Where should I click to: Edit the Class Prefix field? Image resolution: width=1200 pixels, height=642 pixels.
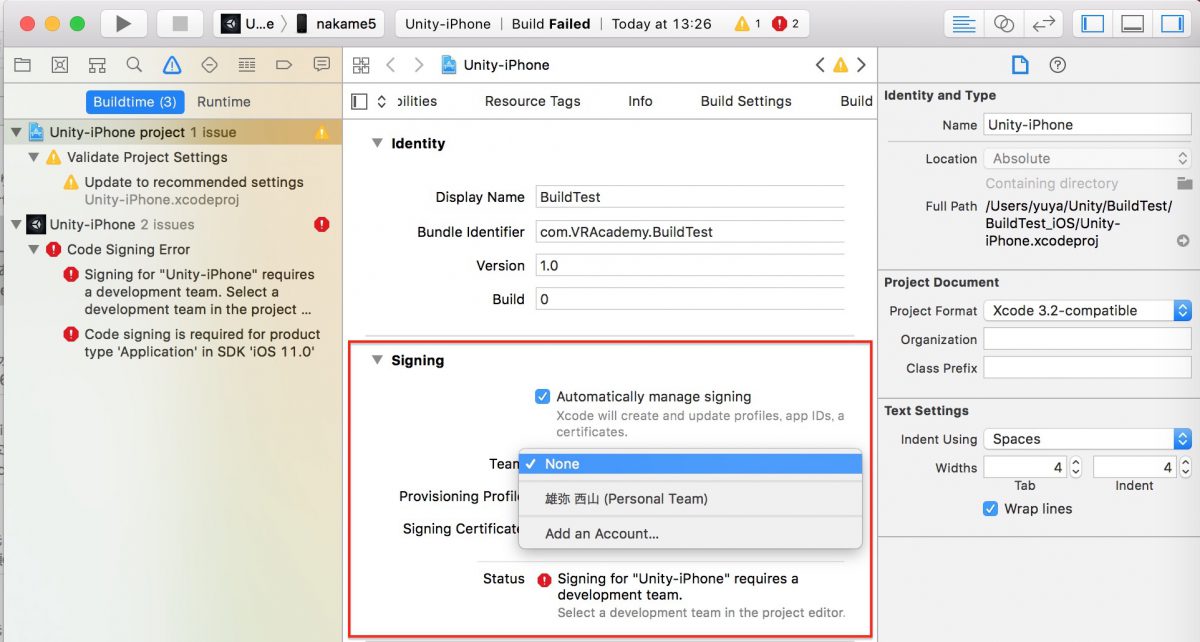click(x=1087, y=368)
